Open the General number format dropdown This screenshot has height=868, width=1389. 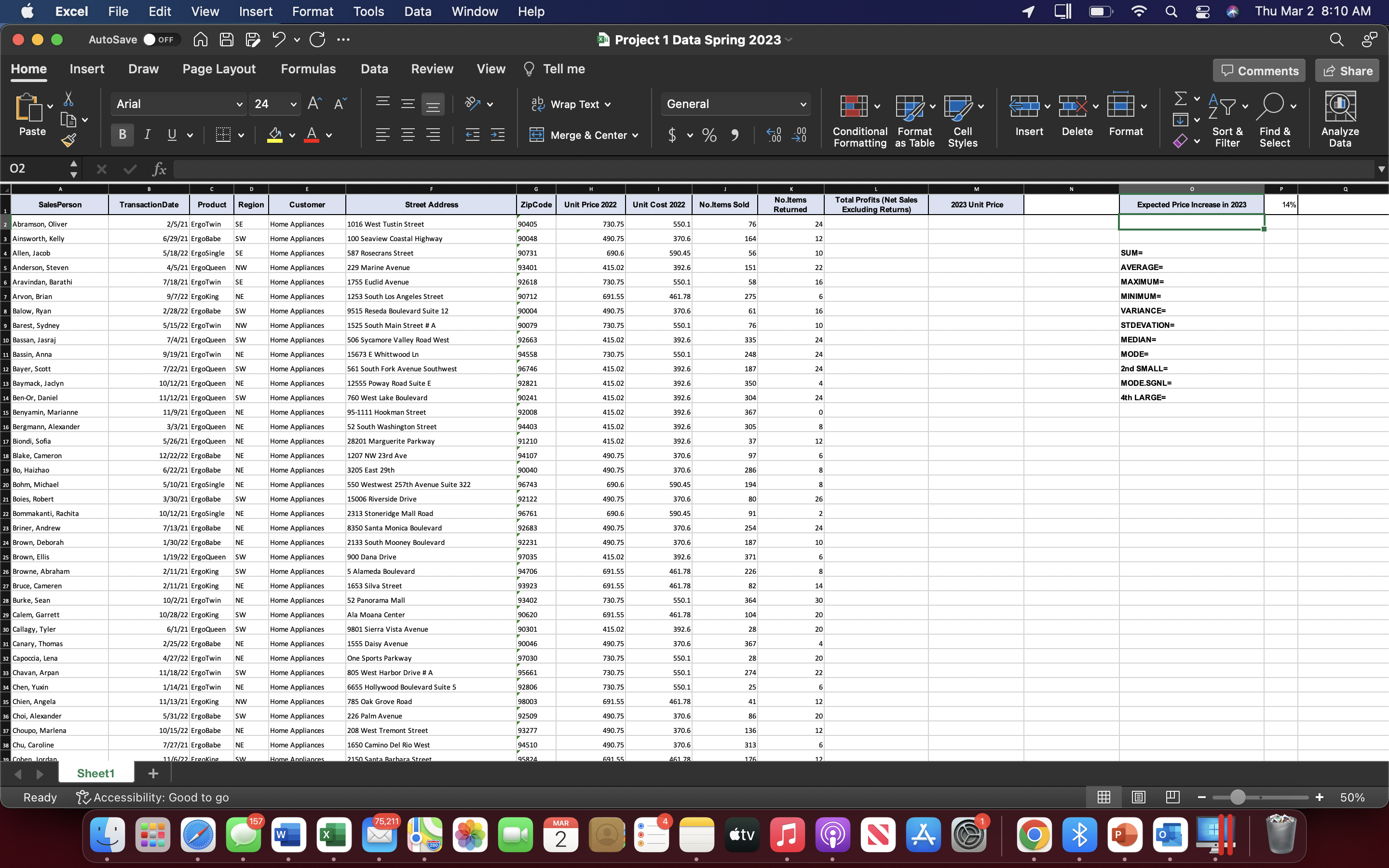click(802, 104)
